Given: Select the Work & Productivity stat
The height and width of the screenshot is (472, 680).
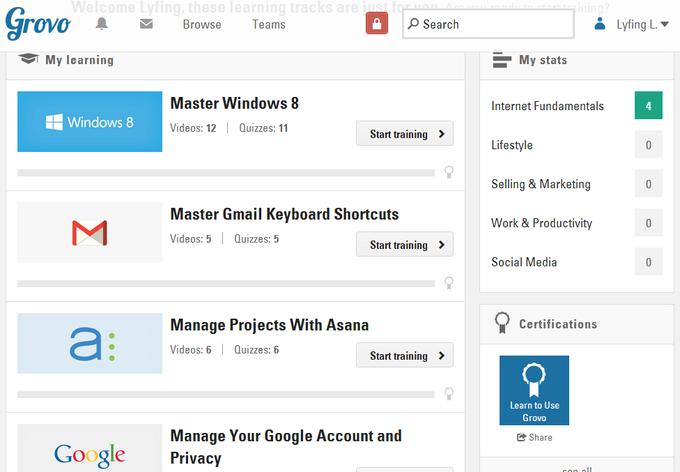Looking at the screenshot, I should pos(542,223).
